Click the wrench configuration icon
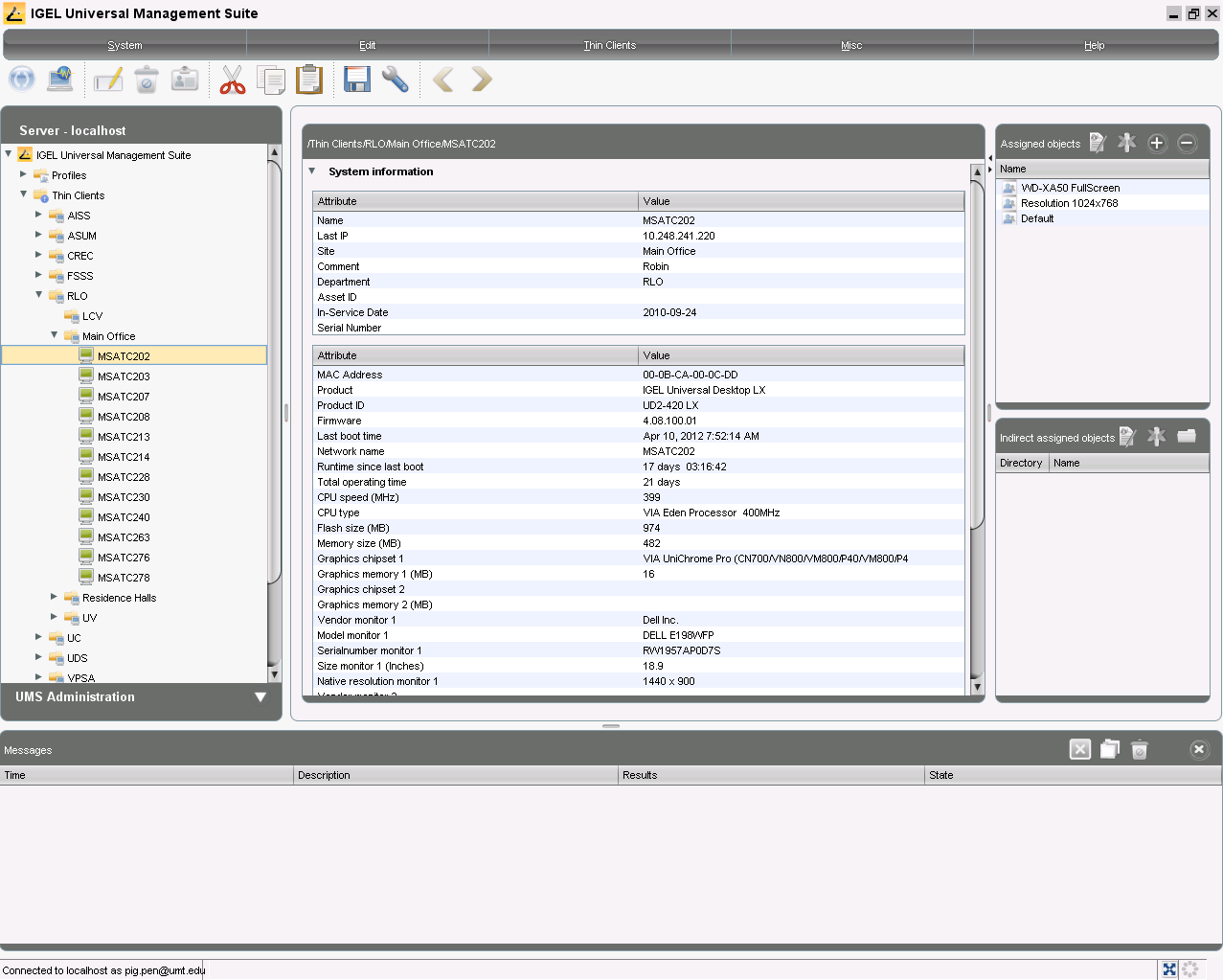This screenshot has width=1223, height=980. 396,80
